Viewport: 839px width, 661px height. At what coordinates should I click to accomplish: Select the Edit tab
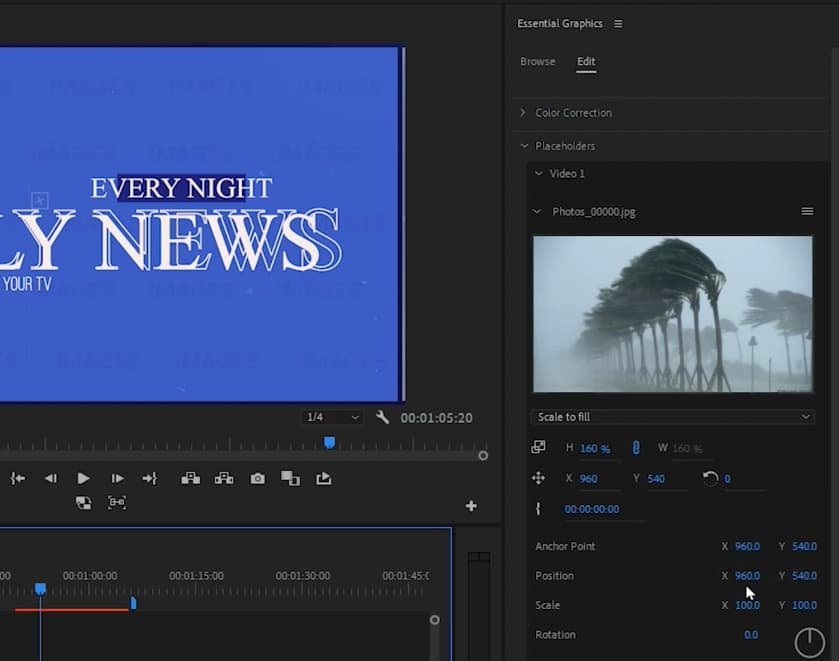(x=586, y=62)
